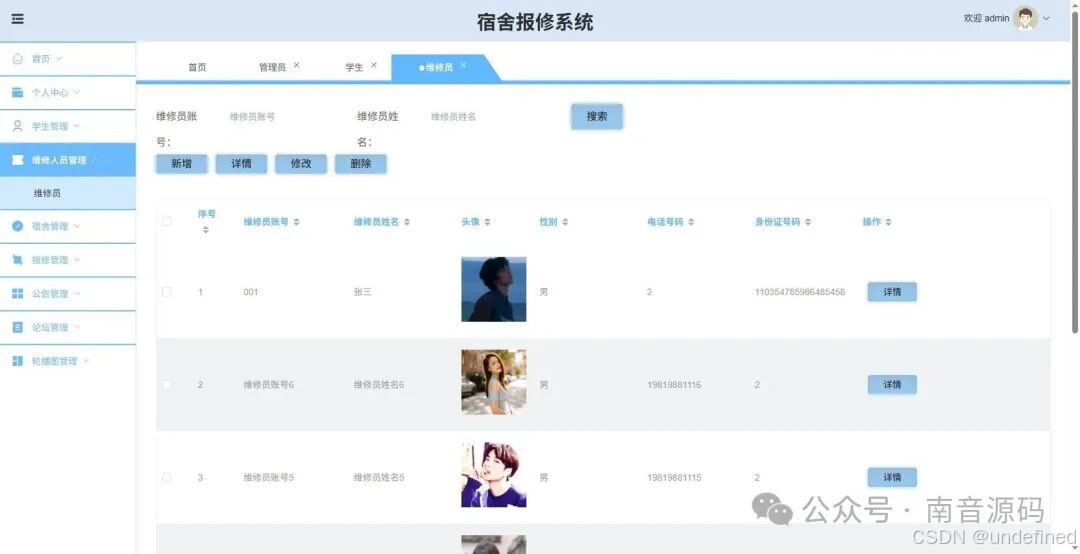Image resolution: width=1080 pixels, height=554 pixels.
Task: Toggle the hamburger sidebar menu icon
Action: 18,19
